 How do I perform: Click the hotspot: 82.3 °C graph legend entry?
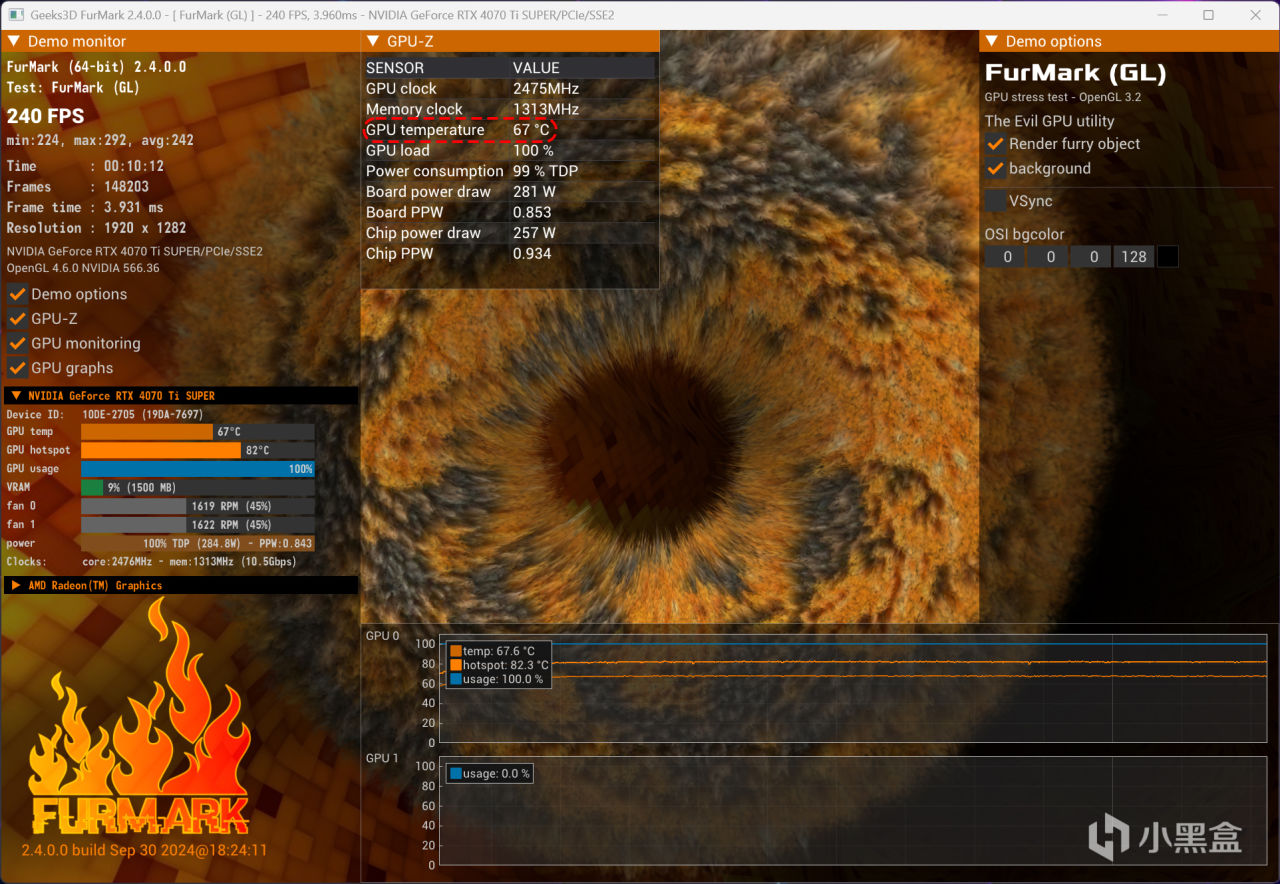pos(499,665)
